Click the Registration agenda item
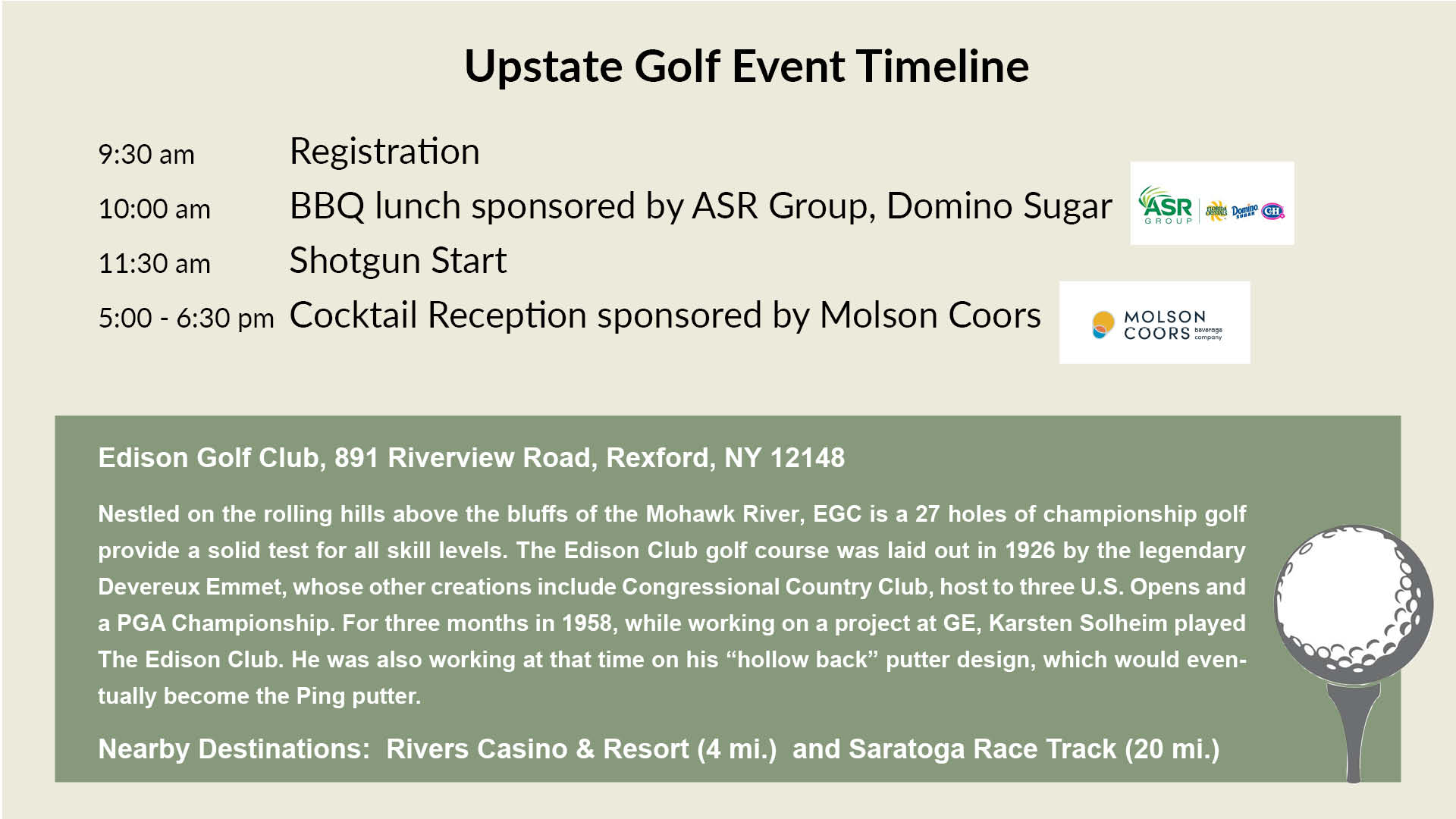The image size is (1456, 819). (384, 152)
